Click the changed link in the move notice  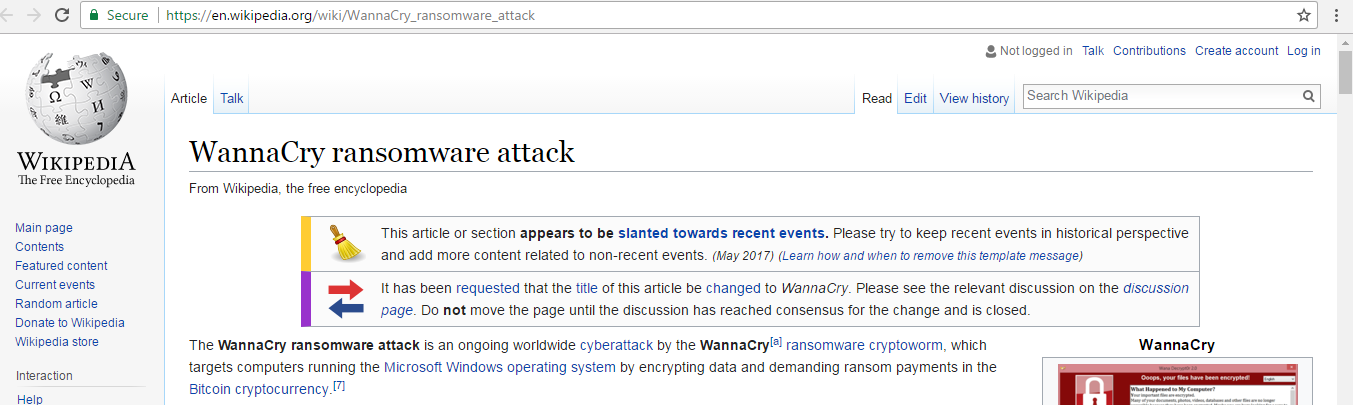click(x=733, y=288)
